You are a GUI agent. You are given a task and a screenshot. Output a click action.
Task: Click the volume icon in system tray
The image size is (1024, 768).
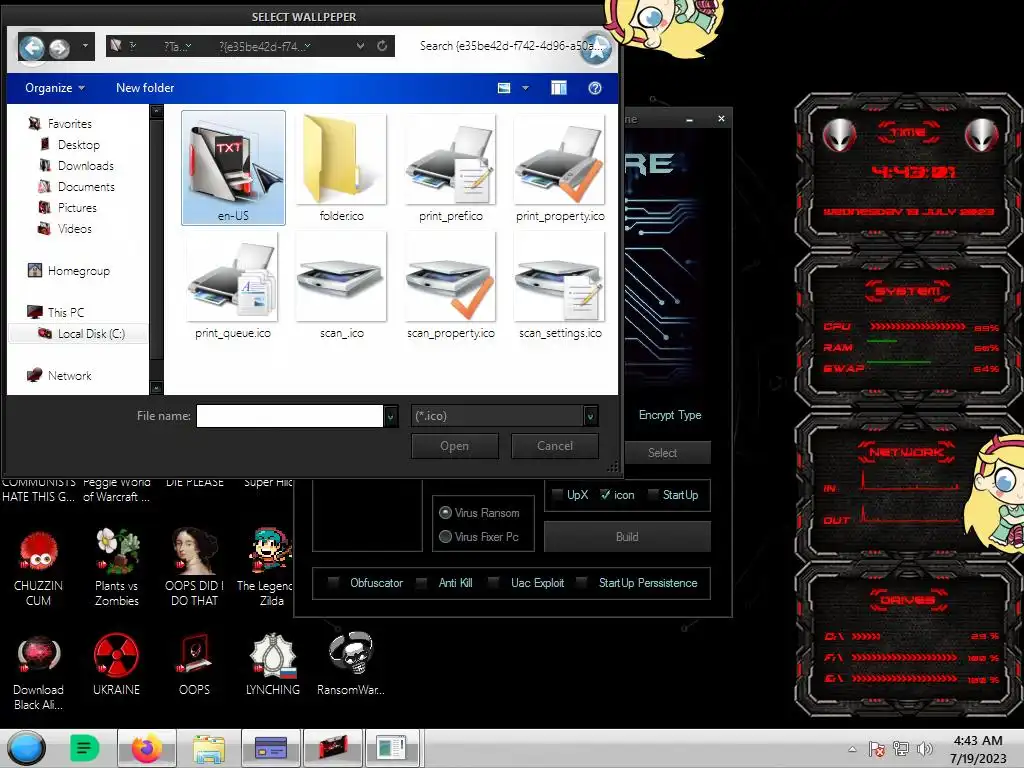(925, 749)
